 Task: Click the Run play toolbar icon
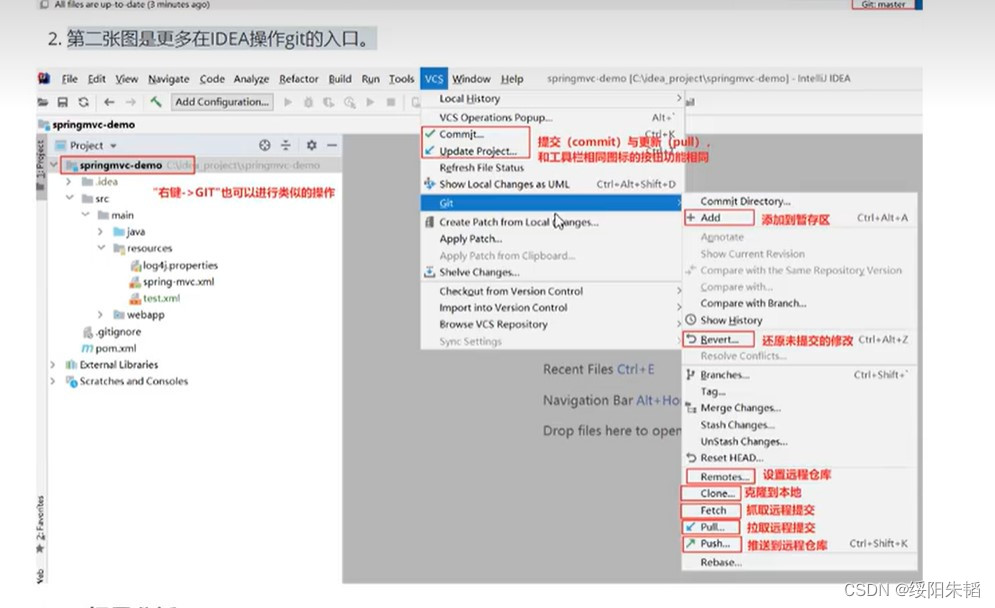pos(288,102)
